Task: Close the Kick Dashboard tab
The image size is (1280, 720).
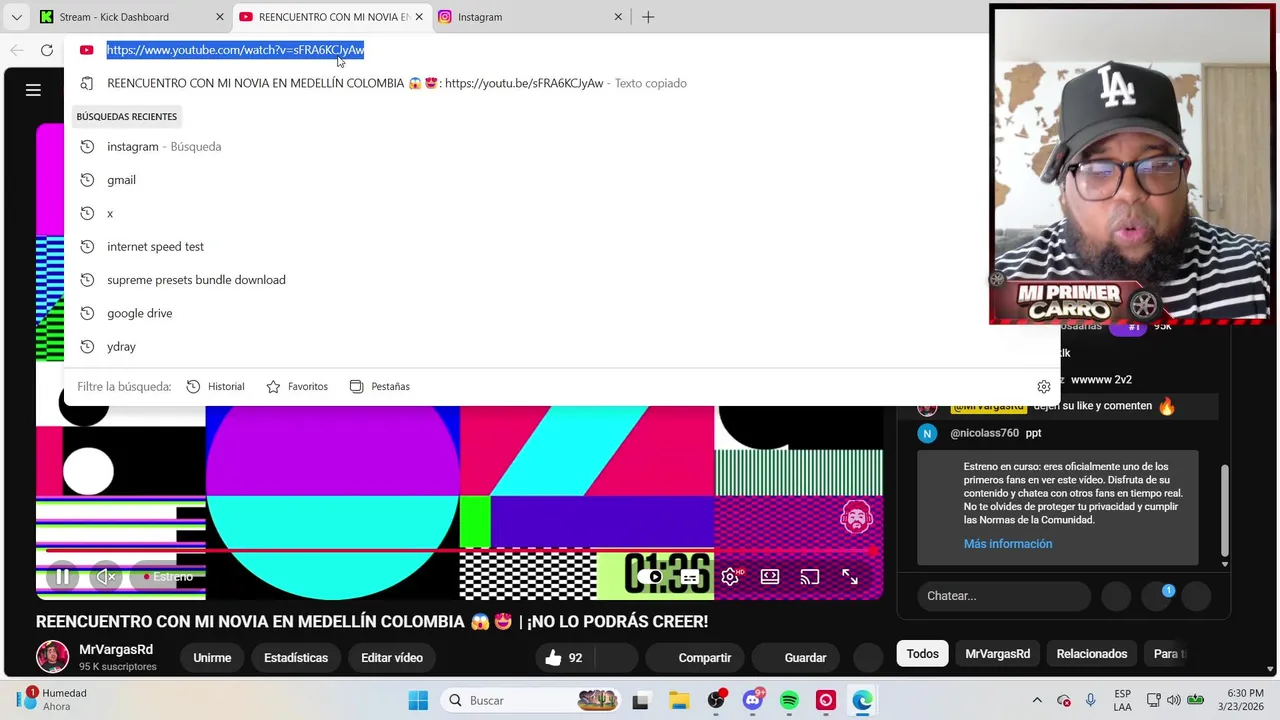Action: (220, 17)
